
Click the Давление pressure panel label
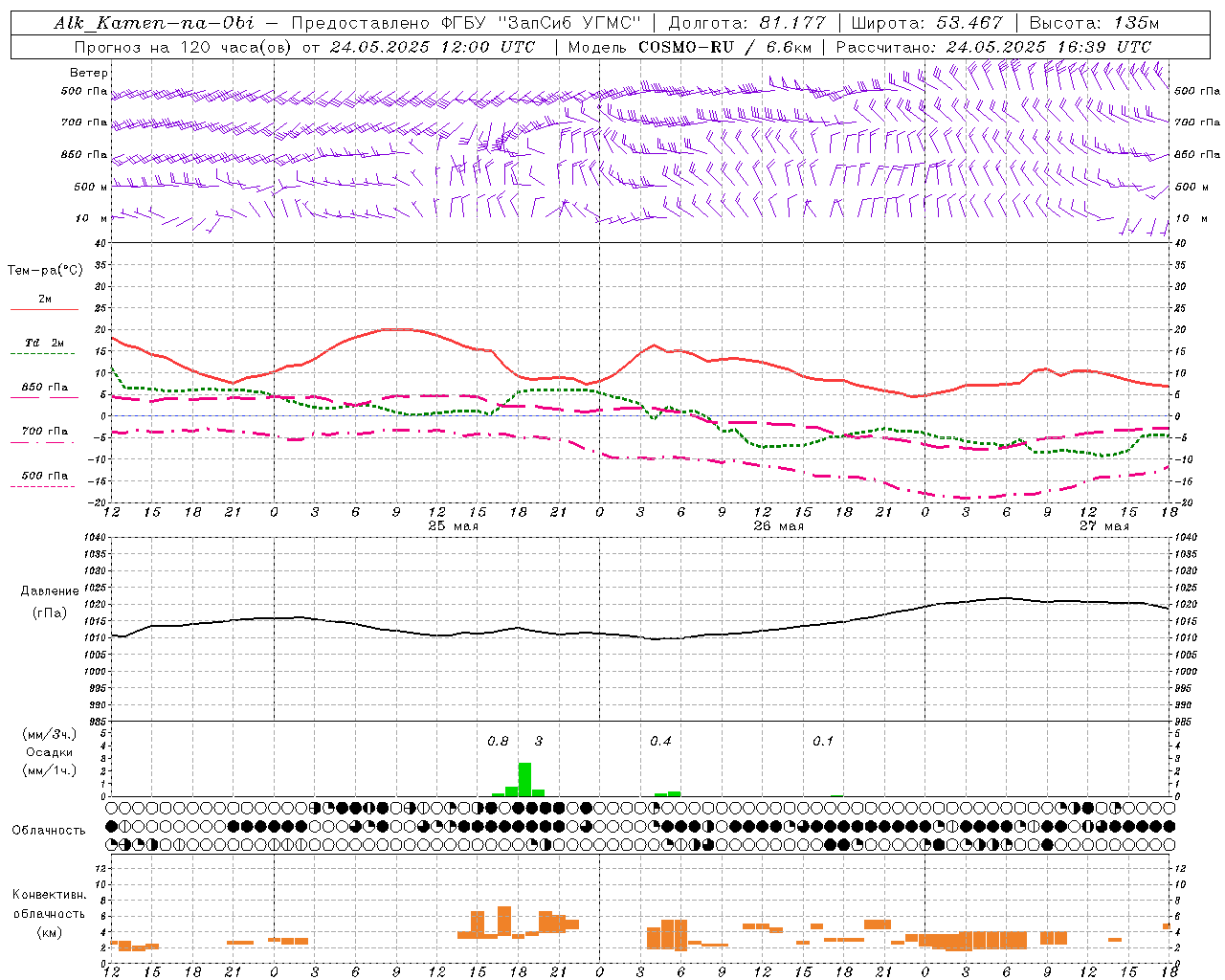[50, 591]
